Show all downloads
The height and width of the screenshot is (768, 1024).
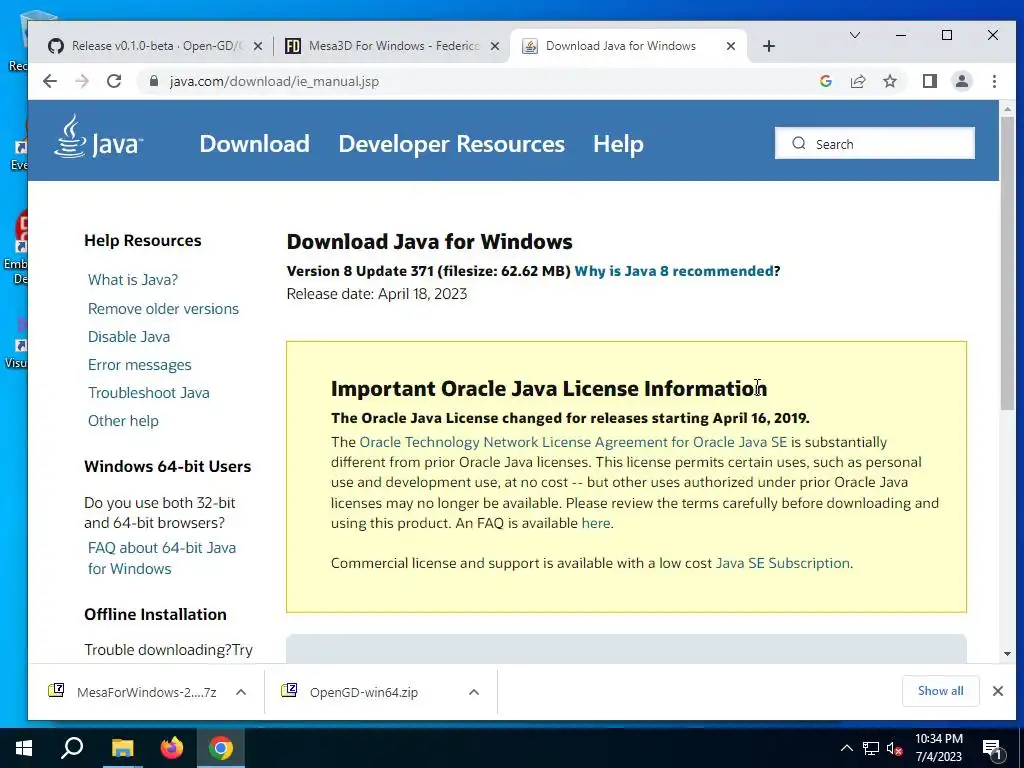940,691
